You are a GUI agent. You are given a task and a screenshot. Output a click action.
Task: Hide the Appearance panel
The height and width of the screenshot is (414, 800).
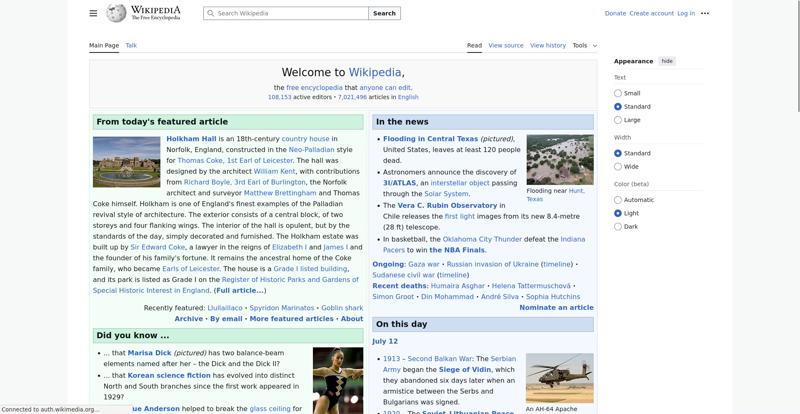(x=667, y=61)
